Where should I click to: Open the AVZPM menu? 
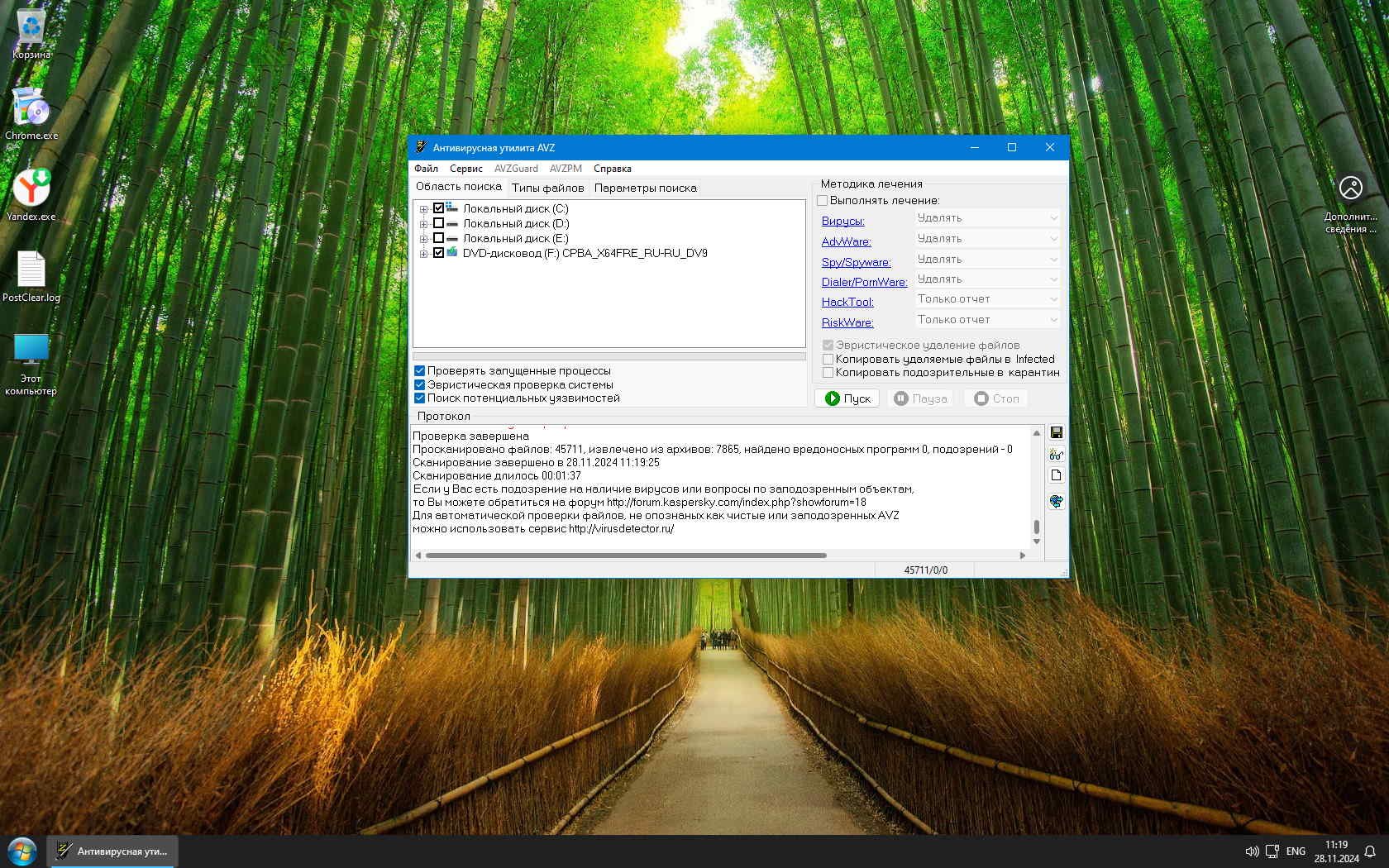[566, 169]
